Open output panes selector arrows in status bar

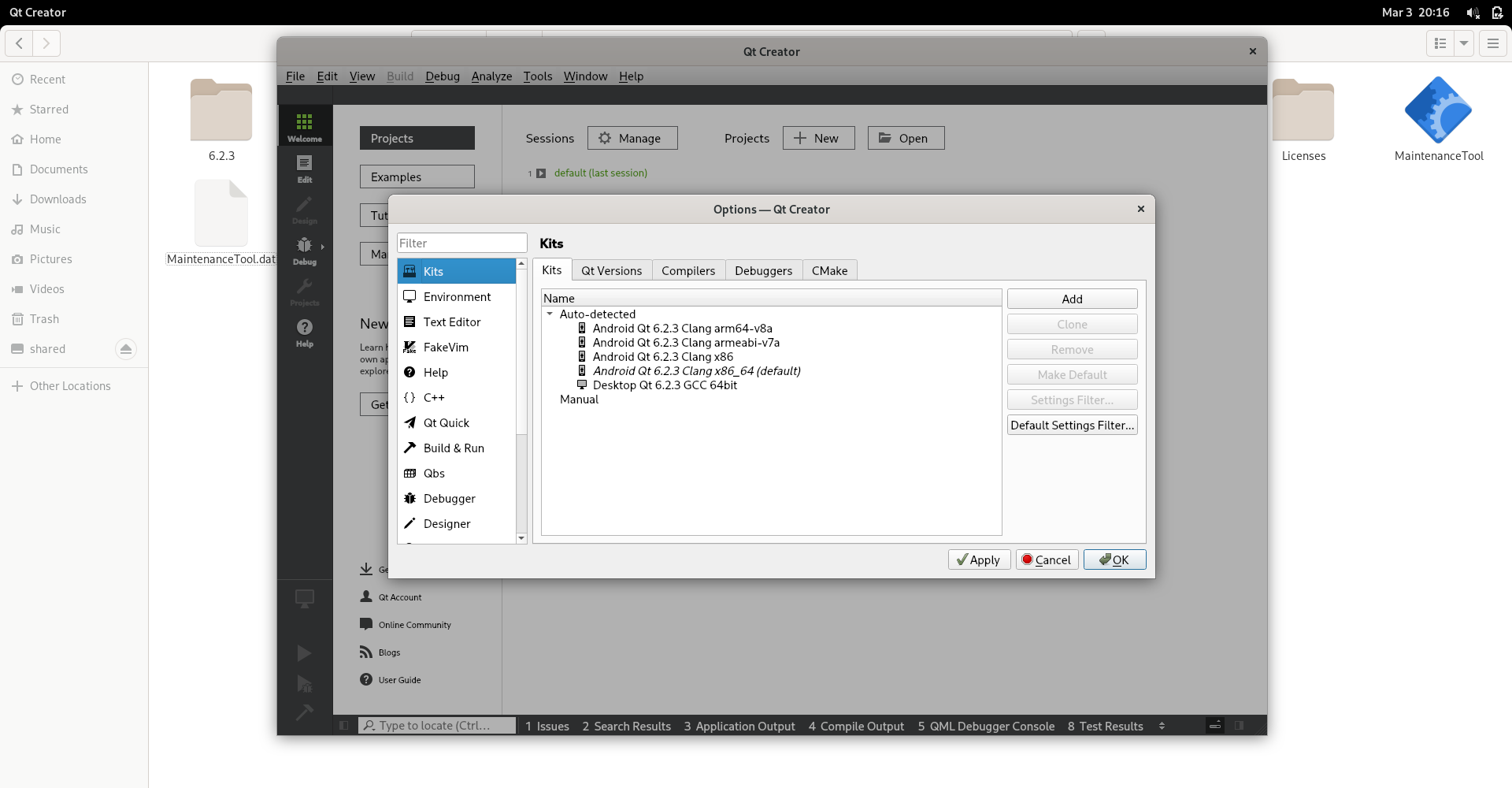(x=1162, y=726)
